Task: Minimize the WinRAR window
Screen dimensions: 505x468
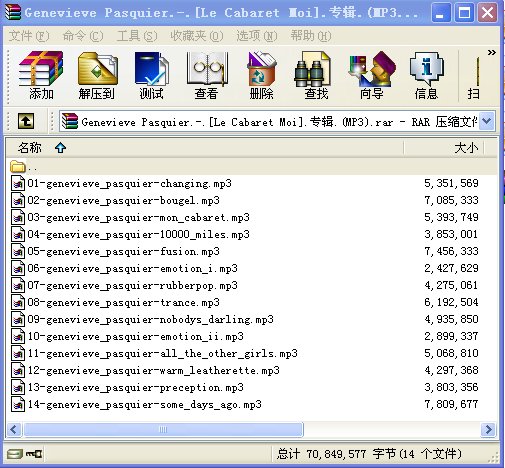Action: coord(441,13)
